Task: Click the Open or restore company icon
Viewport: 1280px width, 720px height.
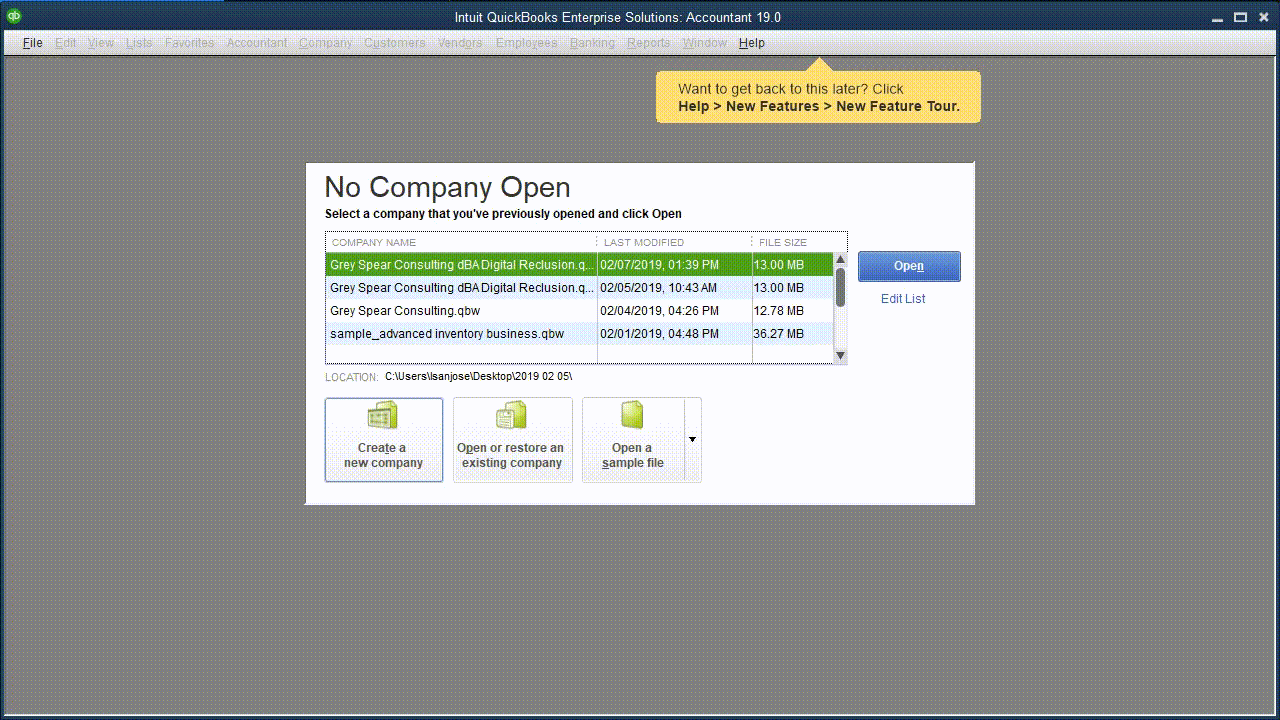Action: coord(512,416)
